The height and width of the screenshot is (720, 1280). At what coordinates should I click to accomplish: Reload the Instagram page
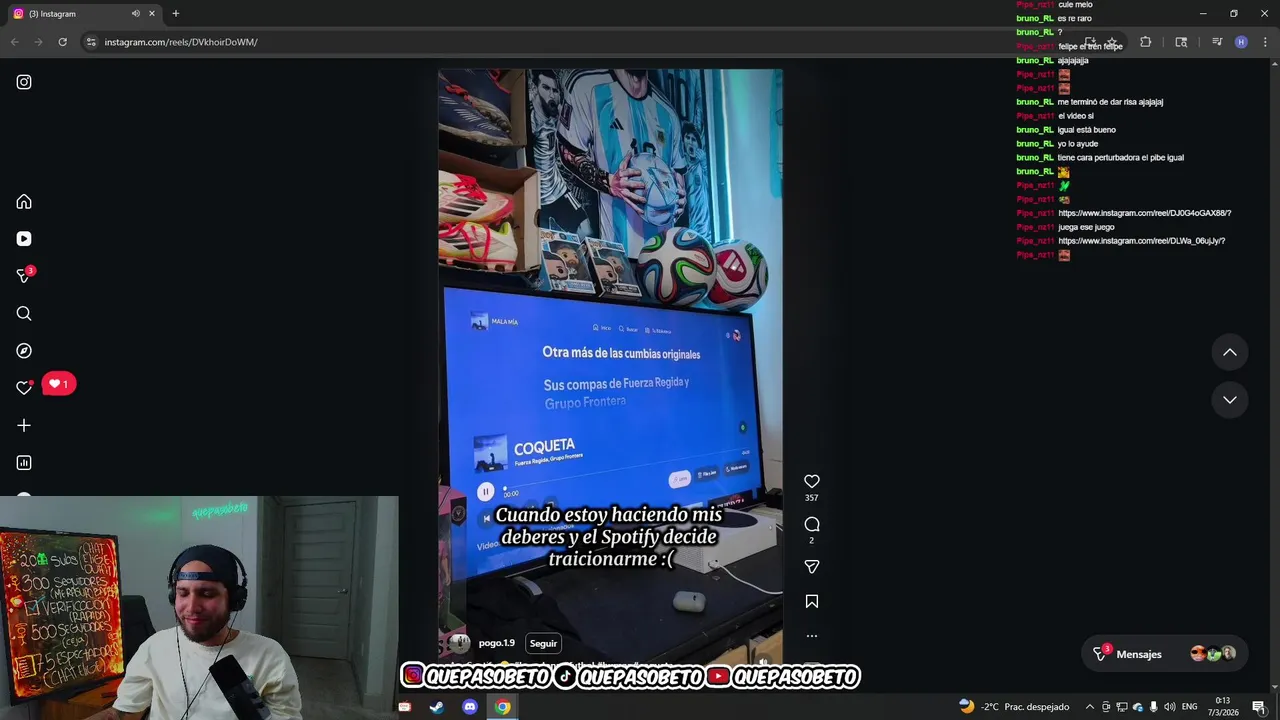point(62,42)
